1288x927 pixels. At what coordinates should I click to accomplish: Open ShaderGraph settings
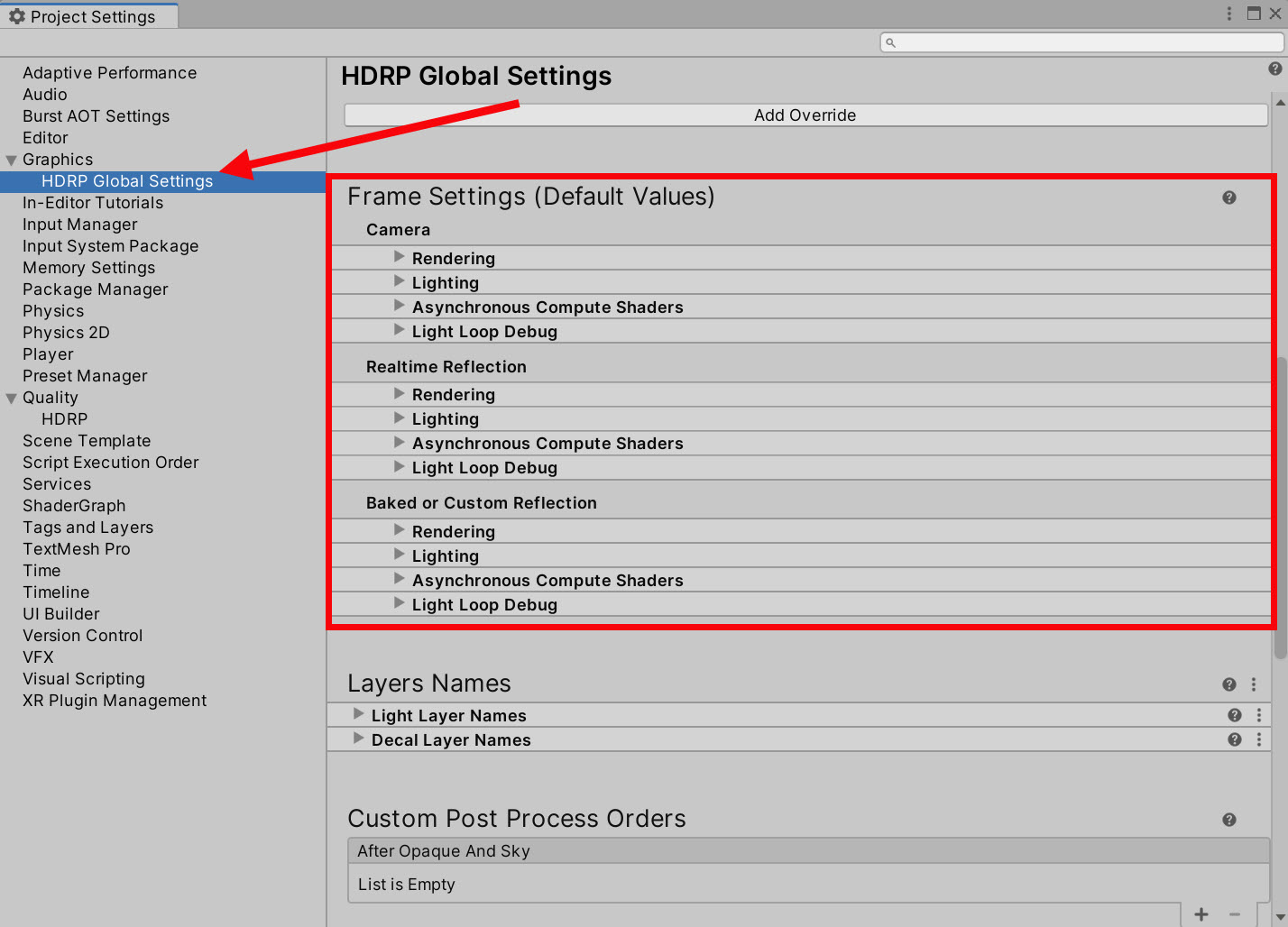click(x=74, y=506)
